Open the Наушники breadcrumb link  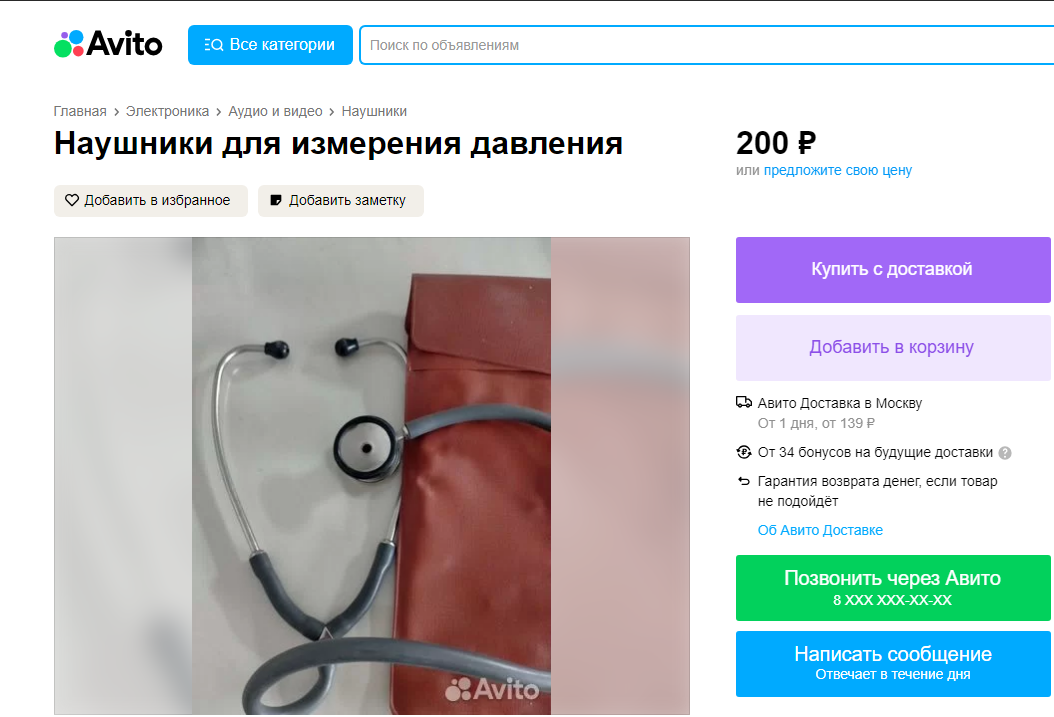click(374, 112)
